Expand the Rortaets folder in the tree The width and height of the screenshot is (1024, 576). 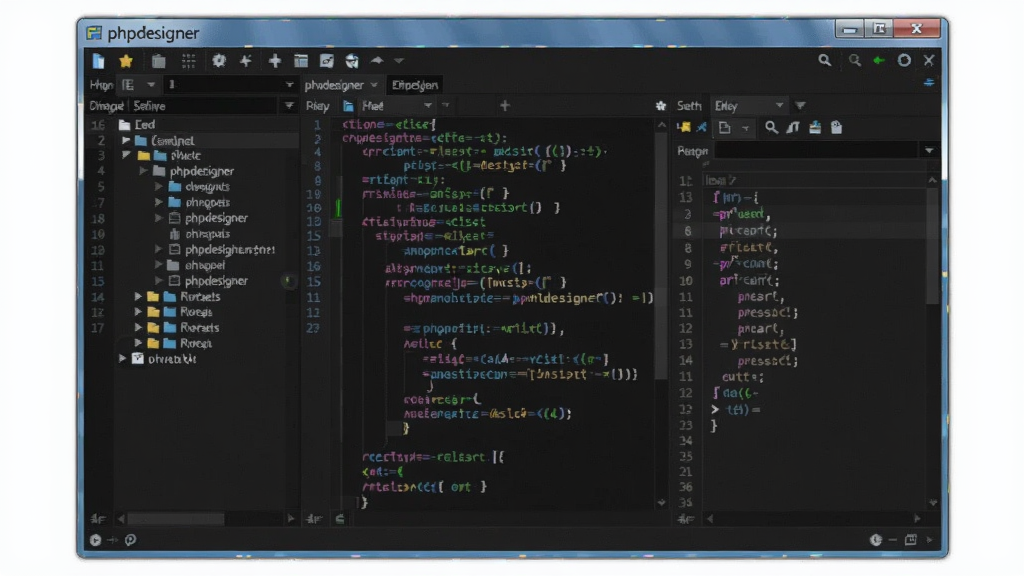(138, 296)
